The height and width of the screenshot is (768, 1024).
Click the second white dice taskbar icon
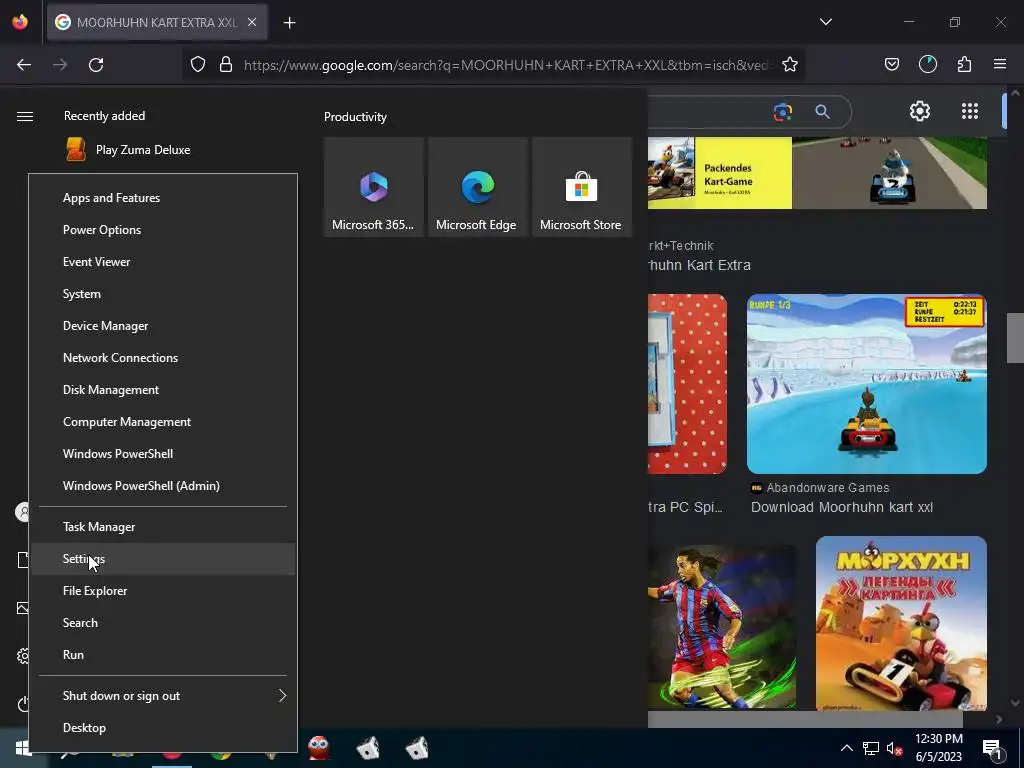coord(417,748)
